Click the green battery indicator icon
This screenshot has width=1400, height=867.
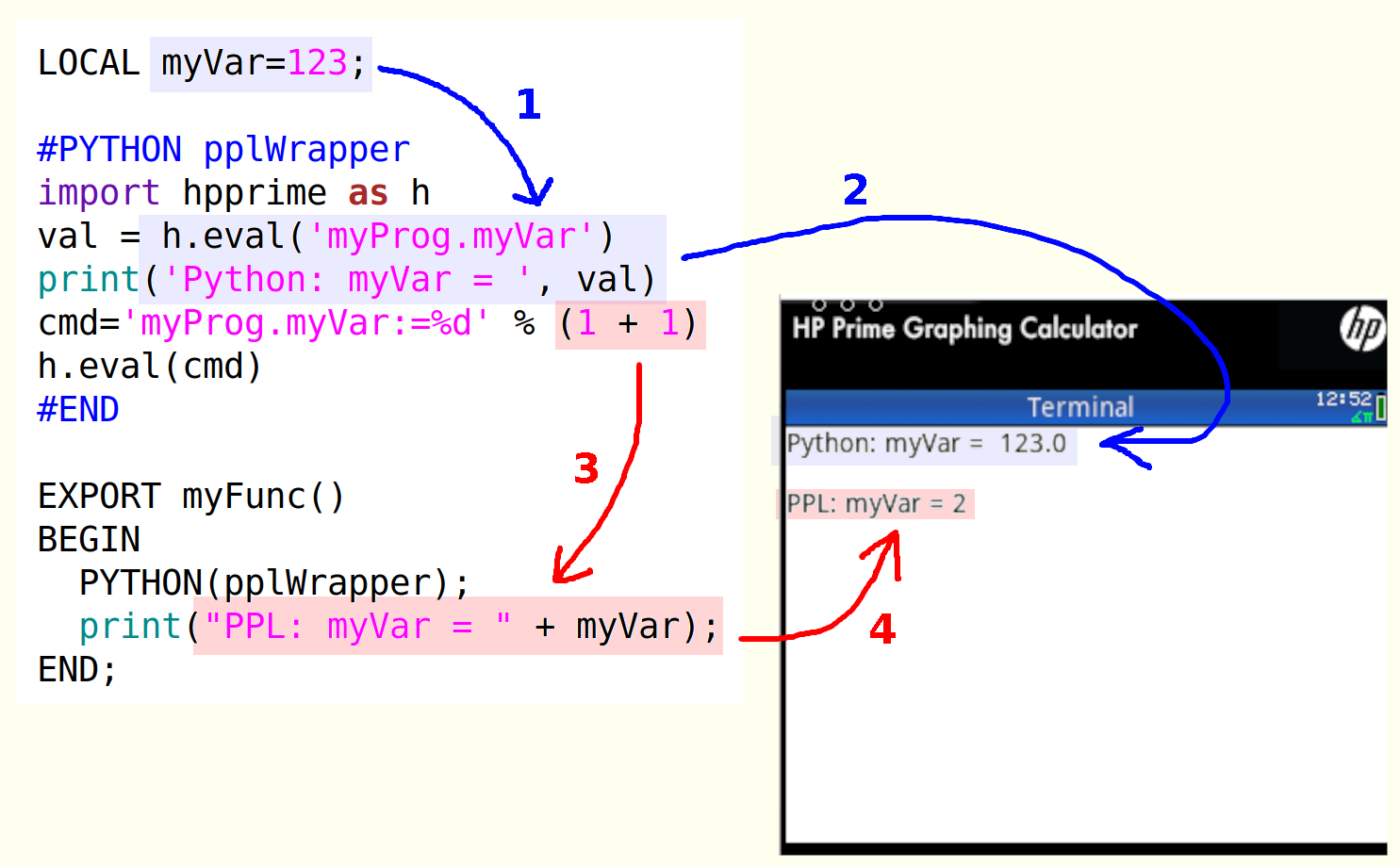[x=1381, y=408]
